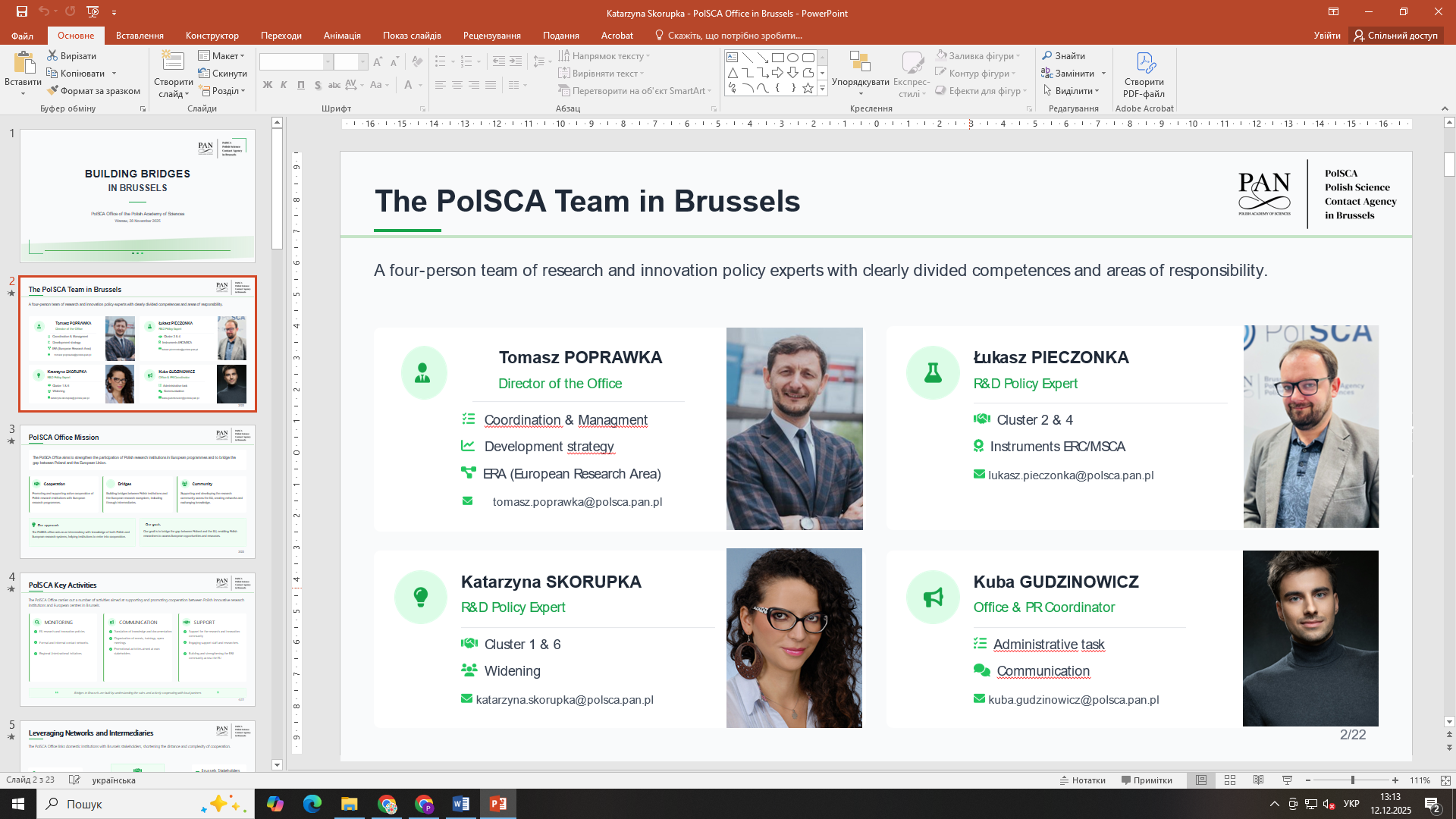Open the Arrange (Упорядкувати) icon
The height and width of the screenshot is (819, 1456).
[x=860, y=64]
